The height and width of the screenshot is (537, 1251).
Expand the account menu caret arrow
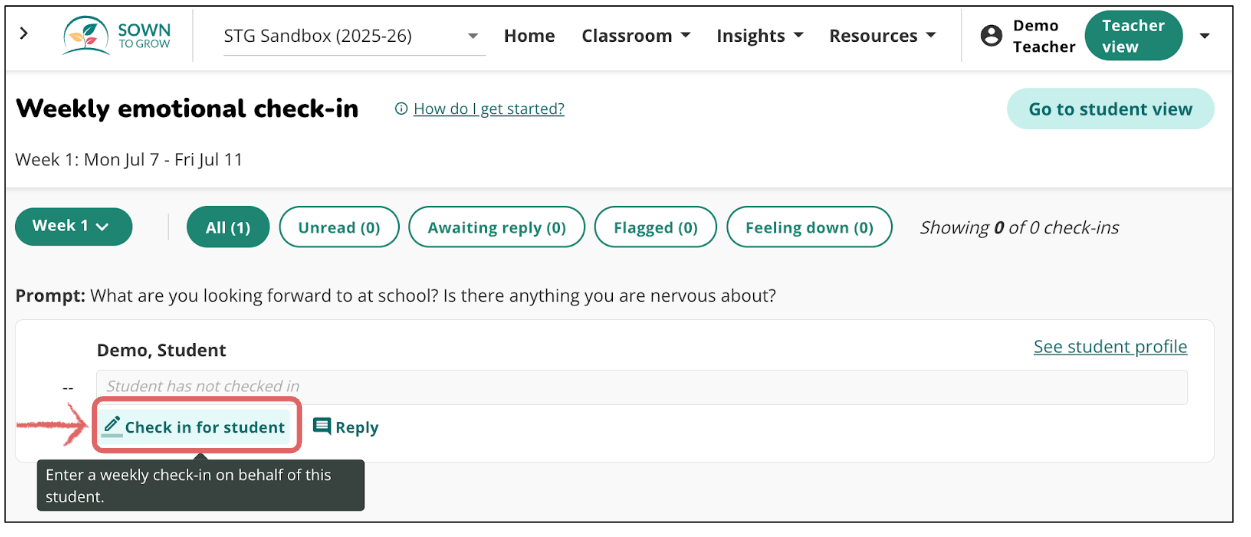coord(1204,36)
